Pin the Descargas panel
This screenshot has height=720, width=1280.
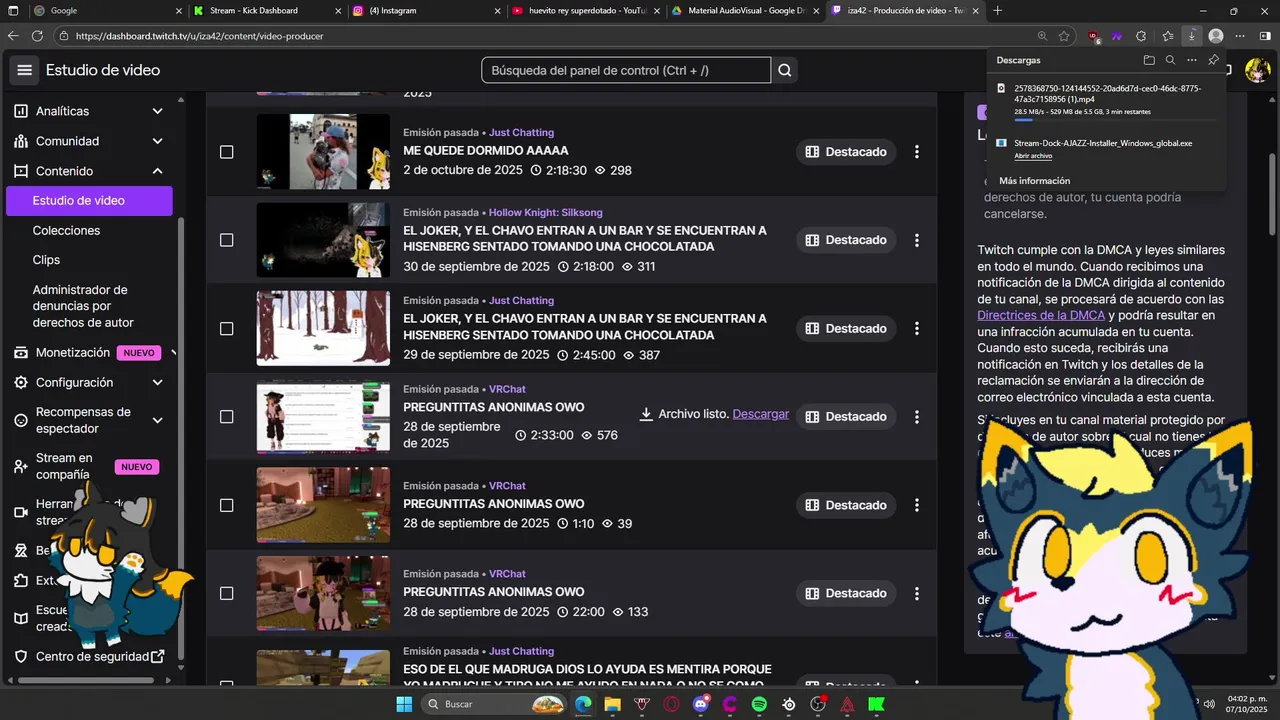point(1213,60)
